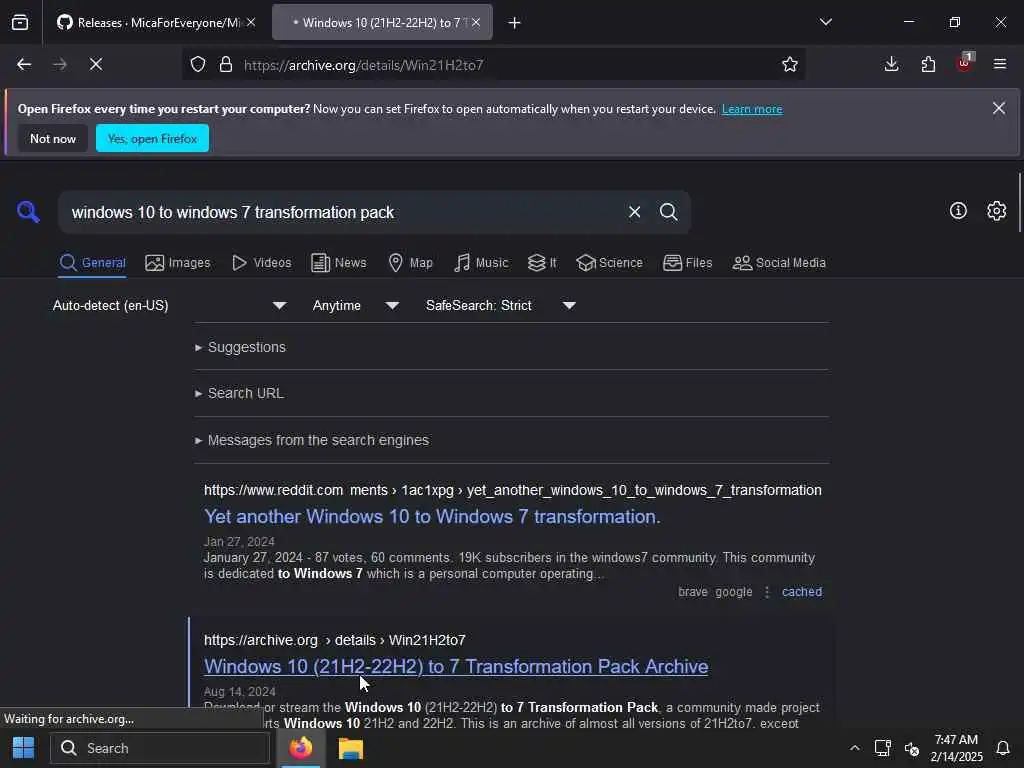
Task: Open a new tab with plus
Action: [x=514, y=23]
